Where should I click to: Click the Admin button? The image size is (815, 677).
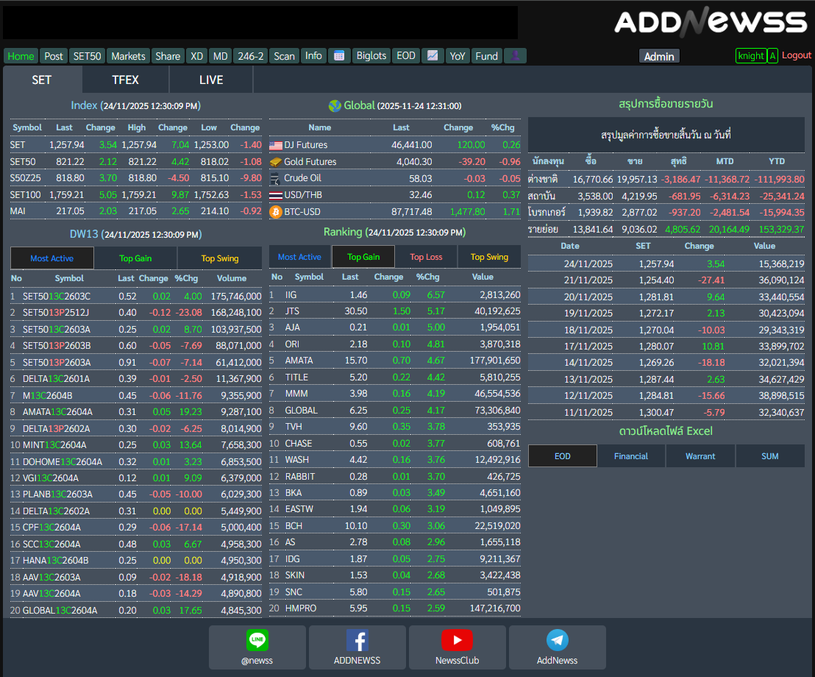[659, 57]
